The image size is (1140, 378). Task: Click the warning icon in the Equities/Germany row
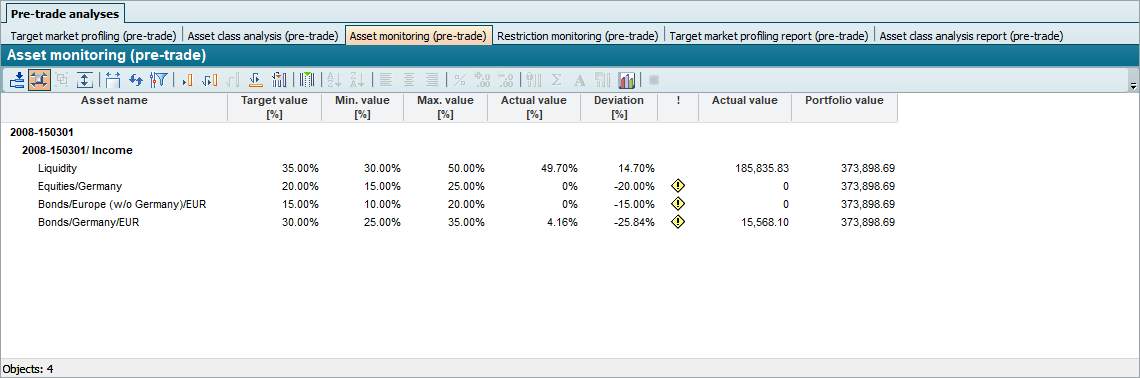[678, 186]
